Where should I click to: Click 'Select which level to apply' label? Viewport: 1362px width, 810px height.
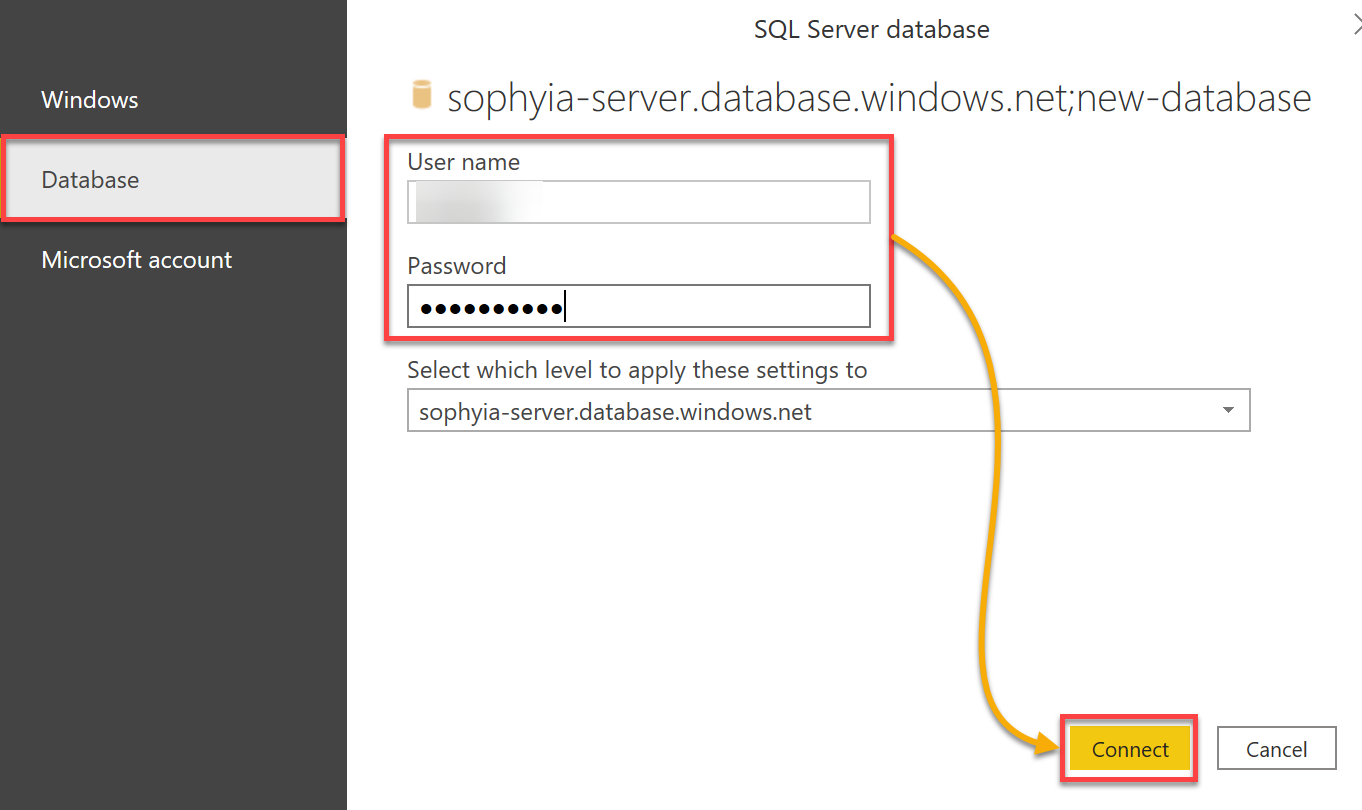click(x=637, y=370)
